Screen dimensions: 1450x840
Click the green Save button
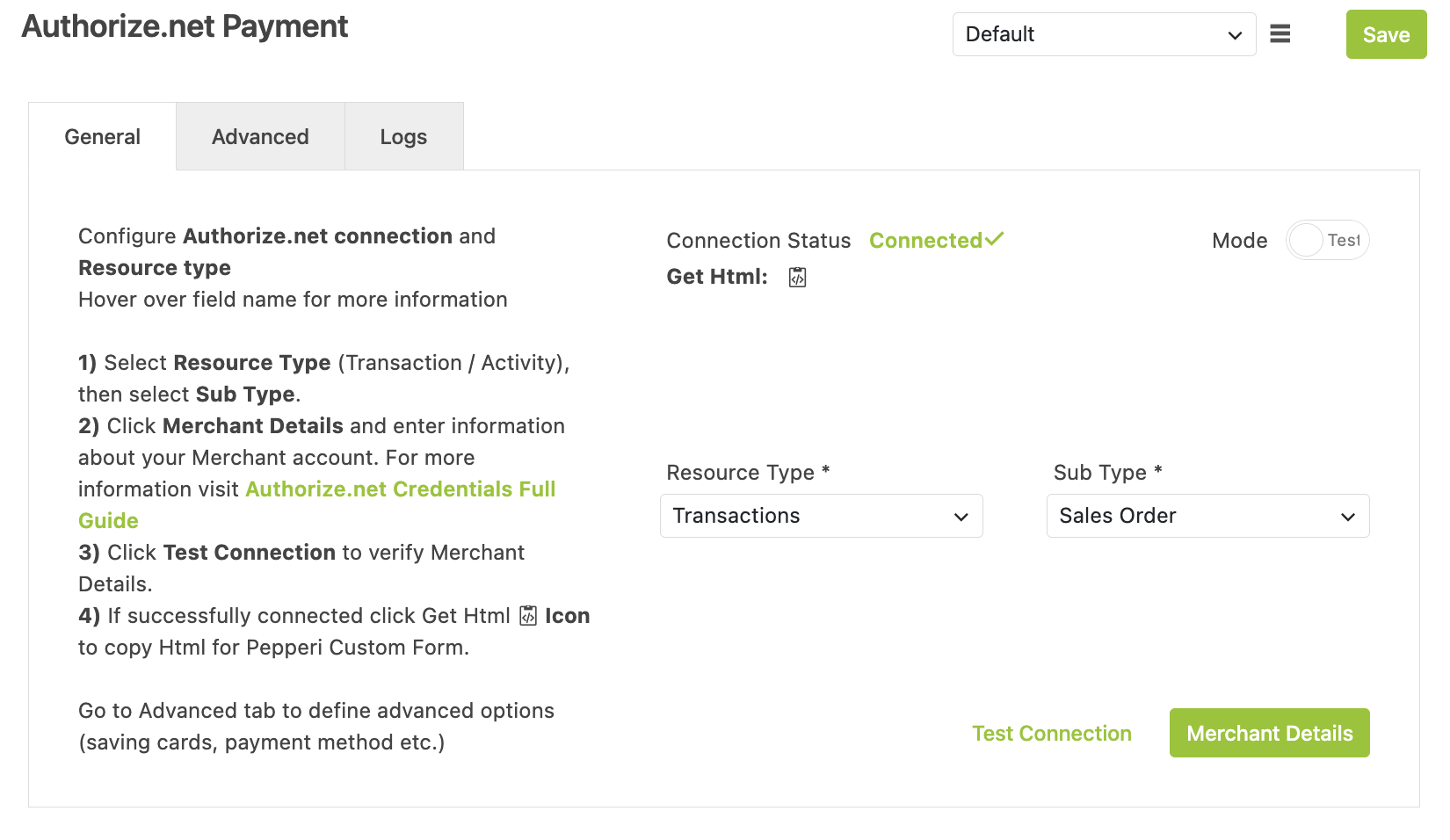pos(1386,34)
